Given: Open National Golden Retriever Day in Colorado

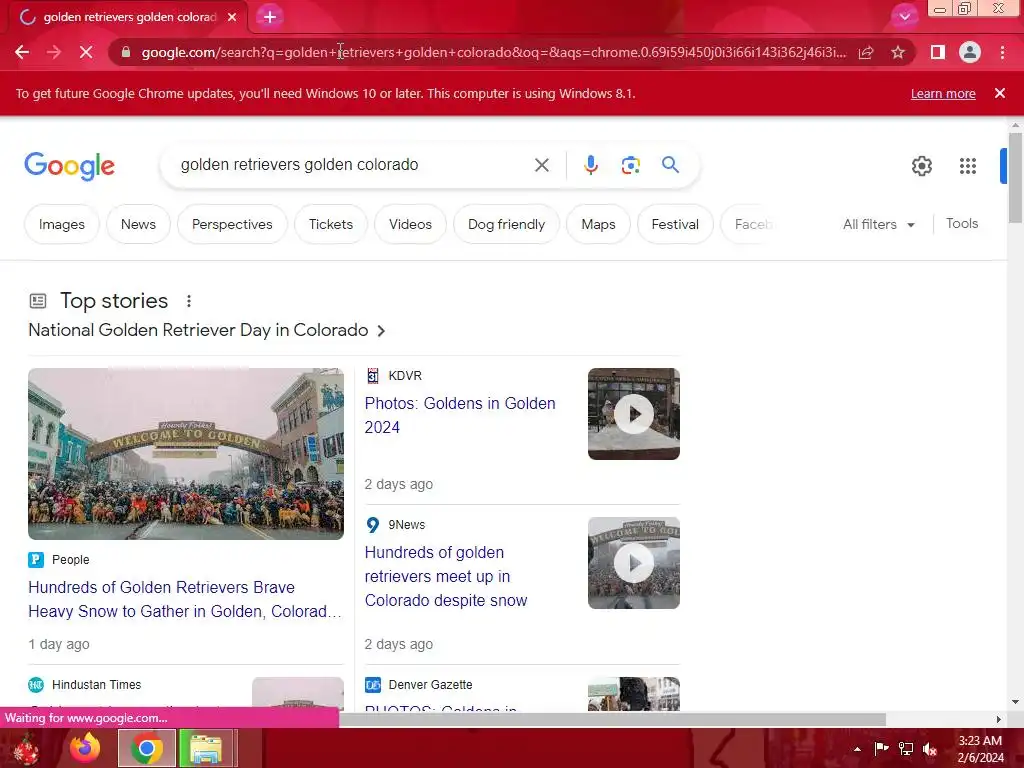Looking at the screenshot, I should click(206, 330).
